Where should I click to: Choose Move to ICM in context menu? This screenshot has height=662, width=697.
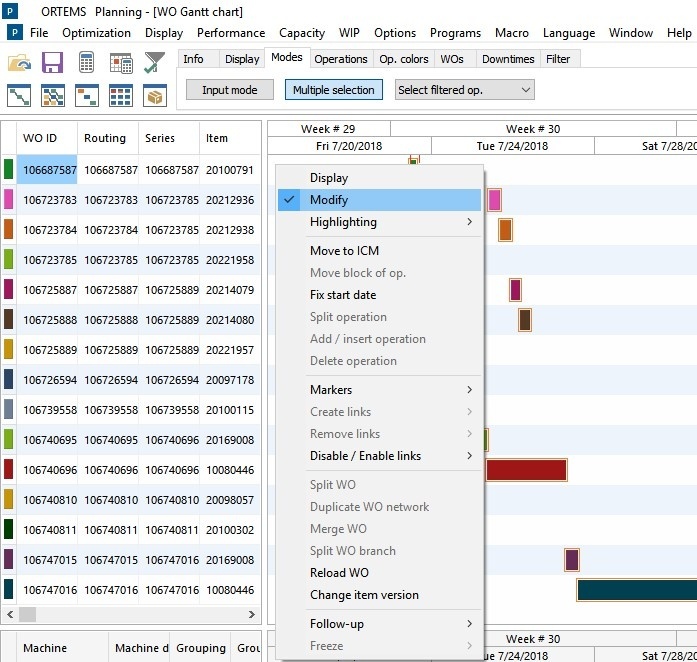[x=379, y=251]
